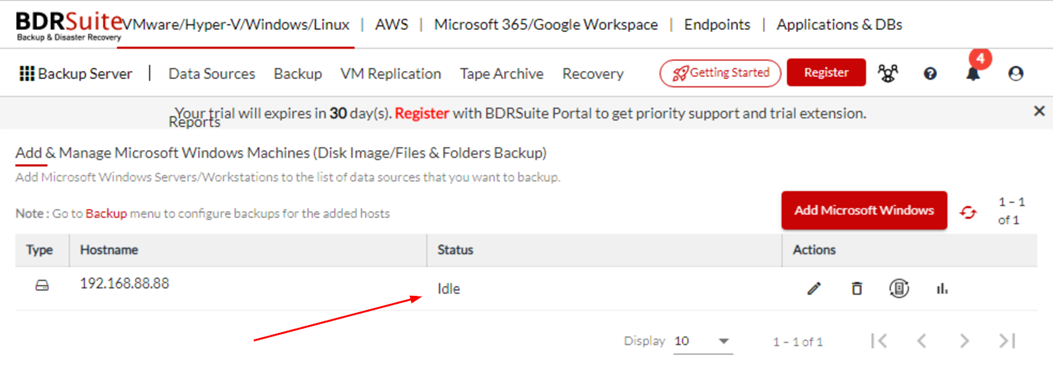Screen dimensions: 1053x375
Task: Open the Data Sources menu
Action: 212,73
